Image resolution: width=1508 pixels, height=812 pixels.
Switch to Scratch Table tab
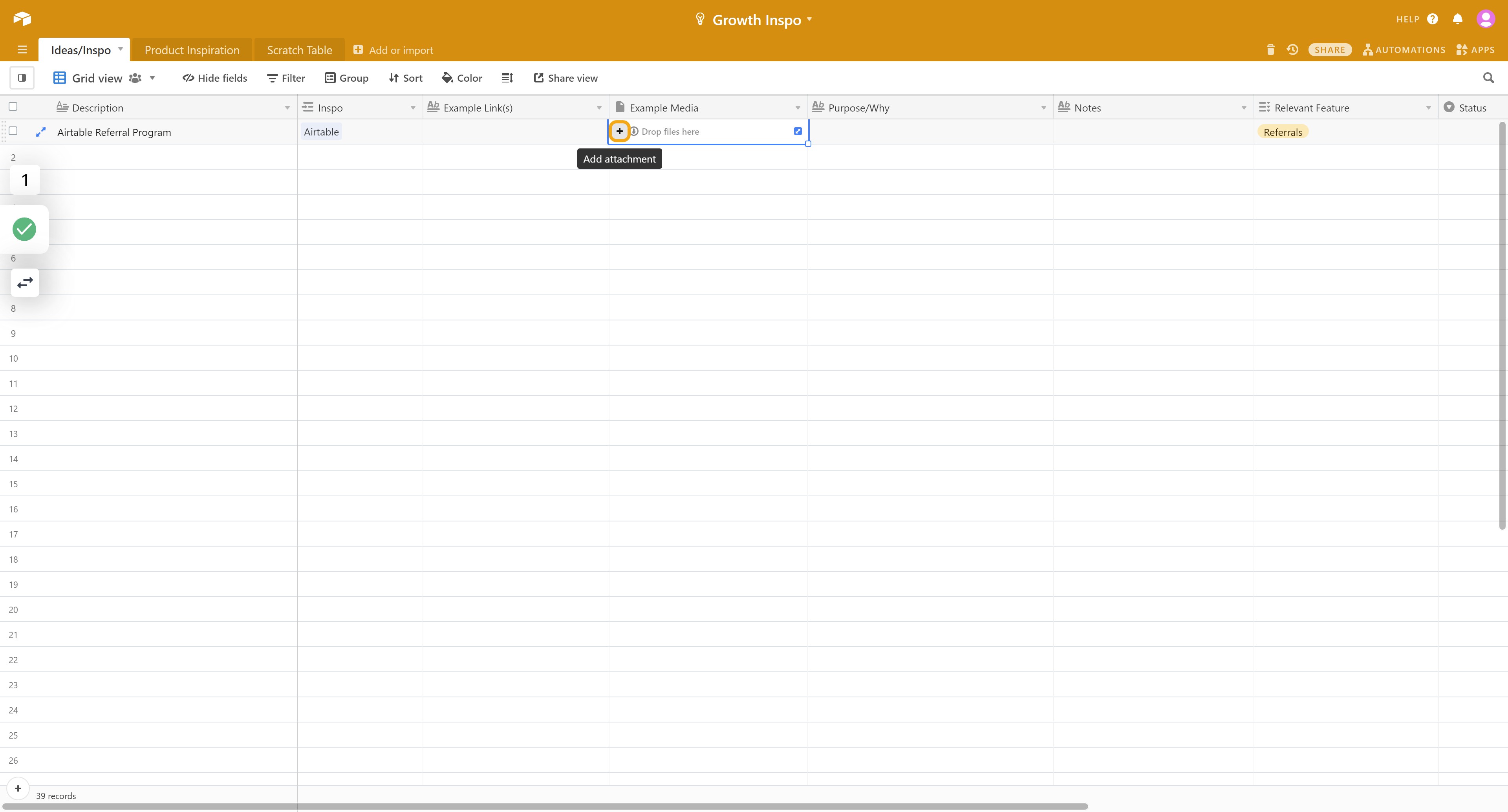(x=300, y=50)
